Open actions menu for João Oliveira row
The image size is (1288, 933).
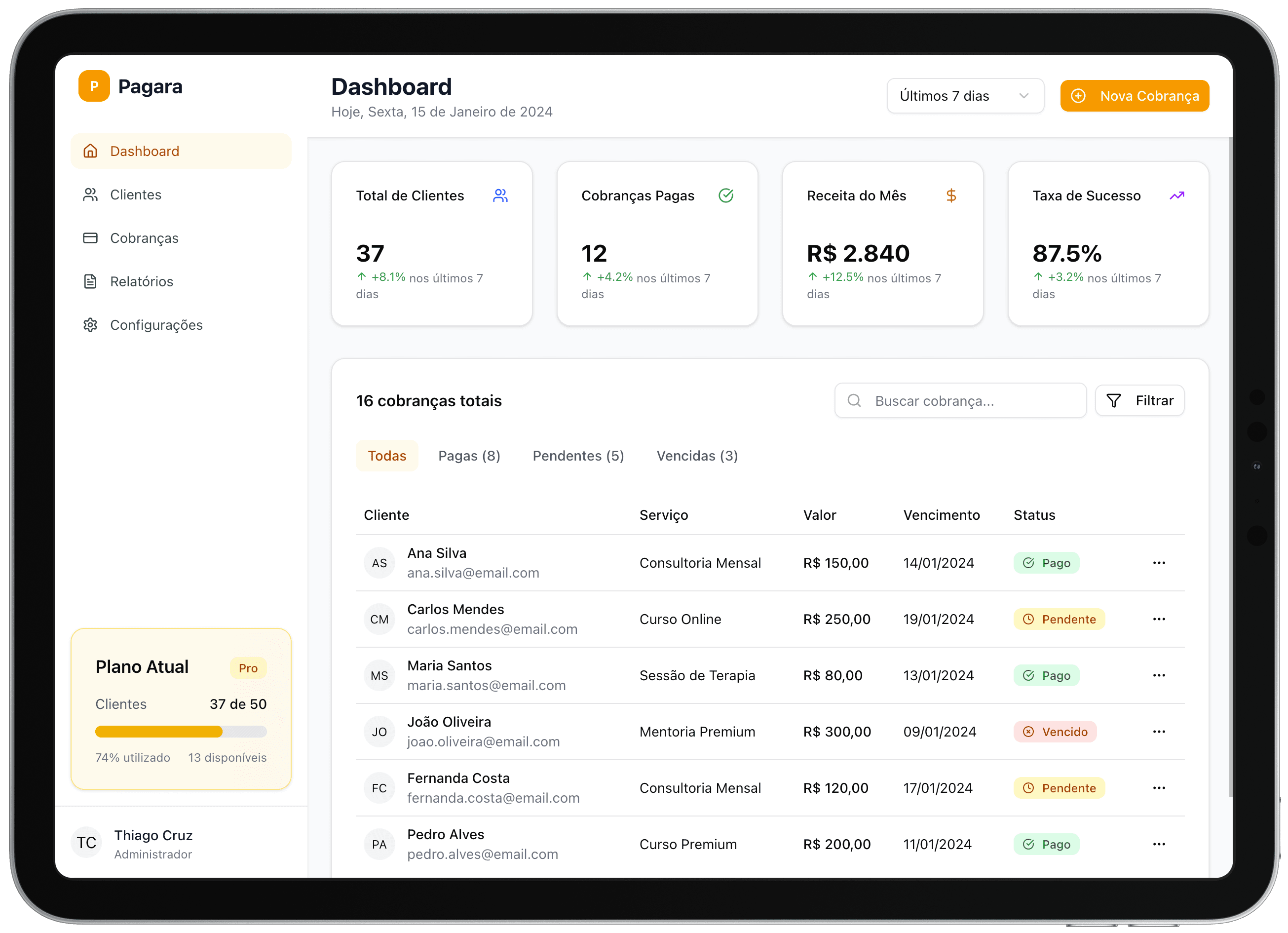[1159, 732]
